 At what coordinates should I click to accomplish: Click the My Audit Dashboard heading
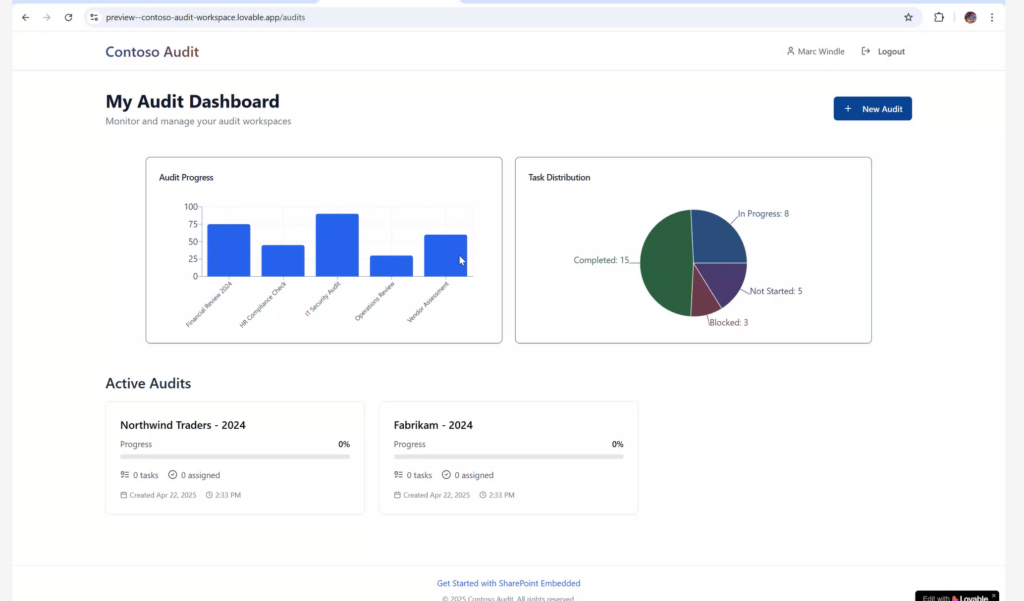pyautogui.click(x=193, y=101)
